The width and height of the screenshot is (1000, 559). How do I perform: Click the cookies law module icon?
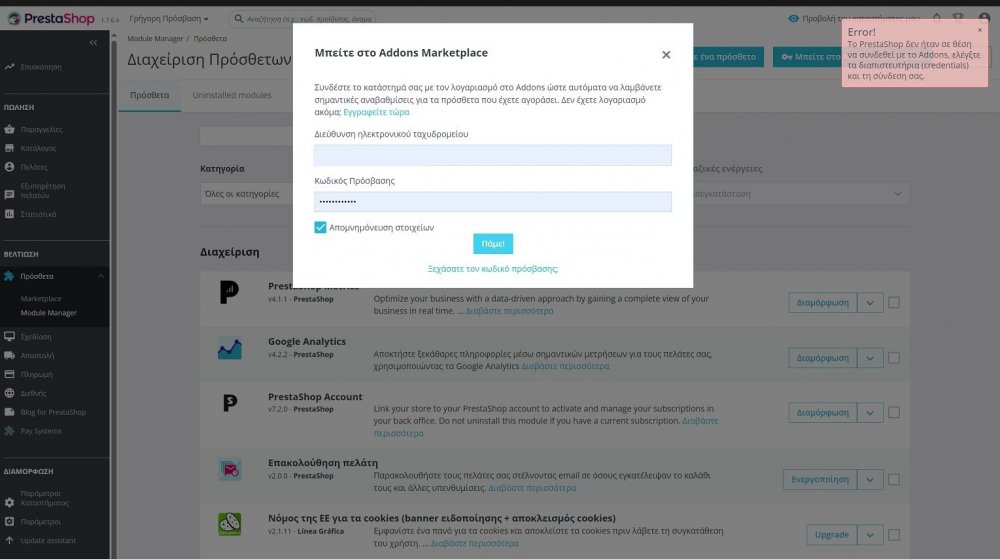(x=230, y=524)
